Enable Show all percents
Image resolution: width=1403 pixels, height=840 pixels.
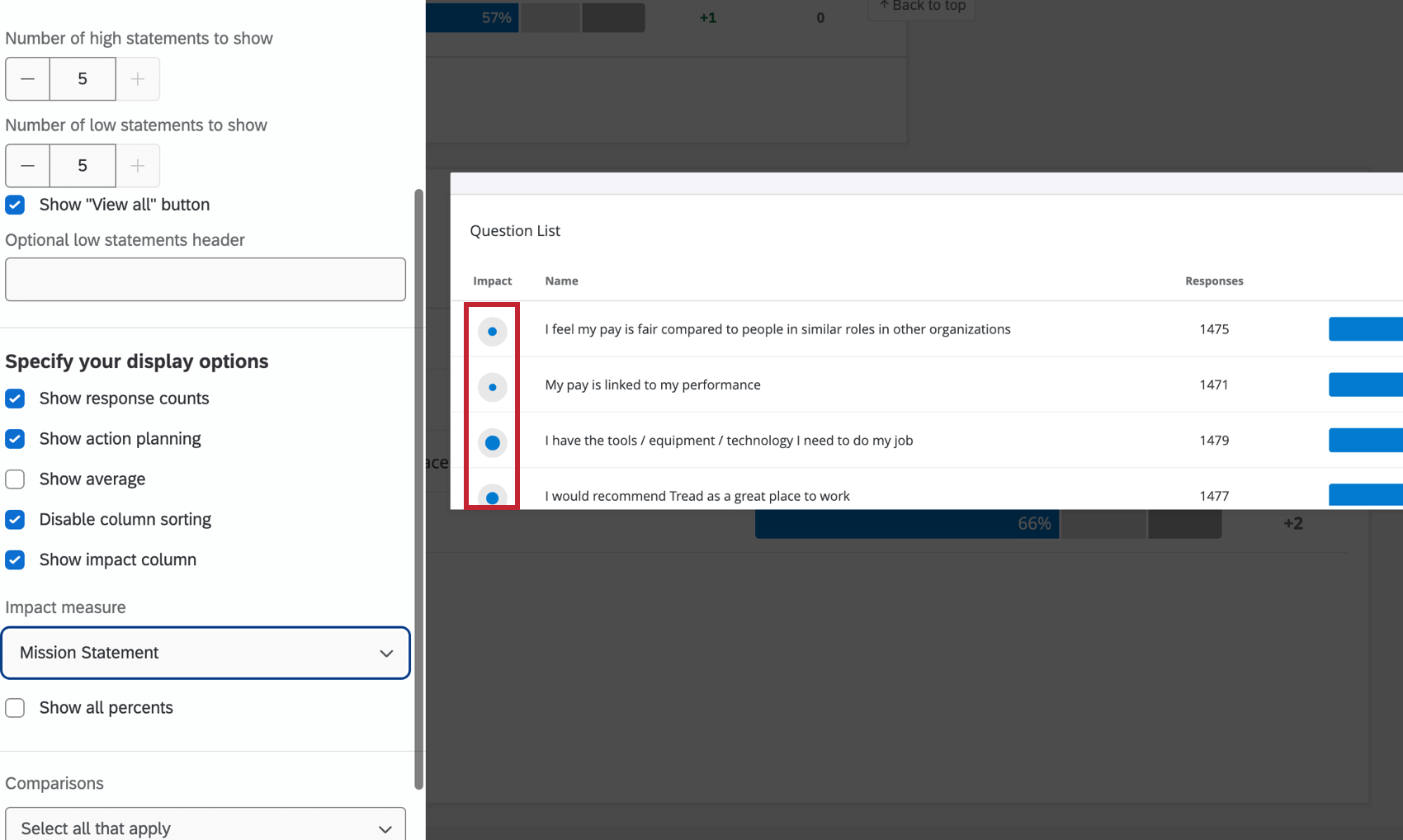click(15, 707)
